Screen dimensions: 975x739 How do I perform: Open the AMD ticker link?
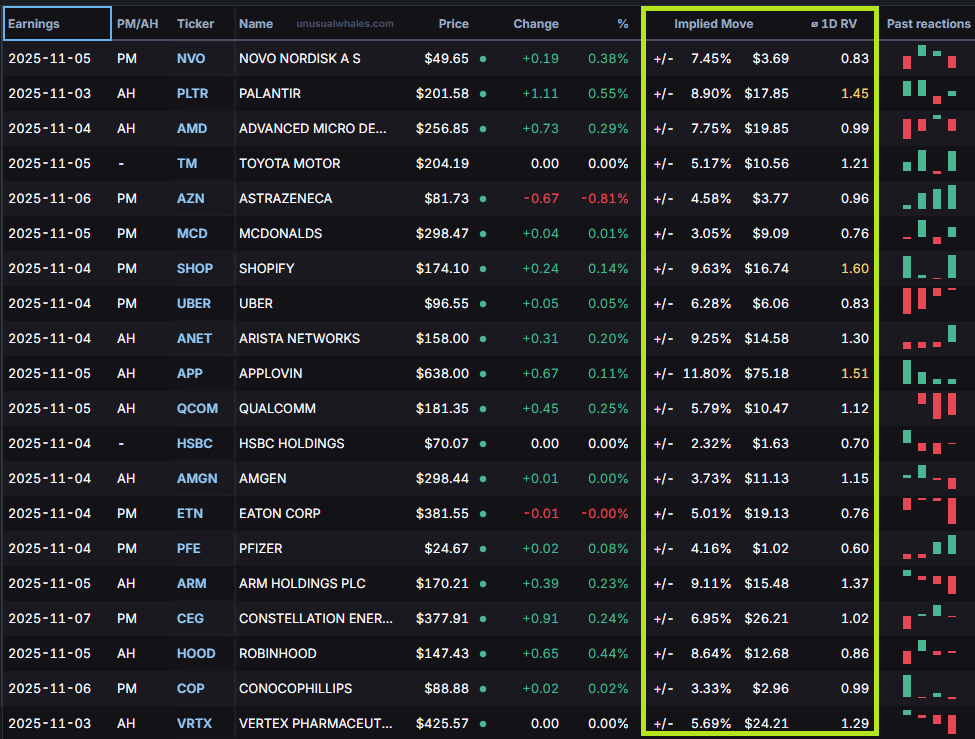pos(192,128)
